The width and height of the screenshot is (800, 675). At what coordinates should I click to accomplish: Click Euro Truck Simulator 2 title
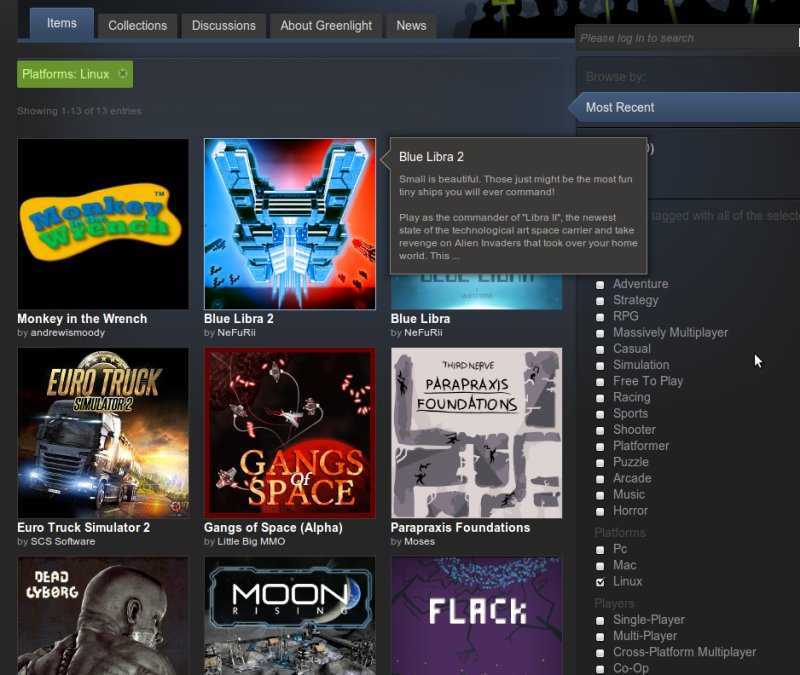coord(84,528)
